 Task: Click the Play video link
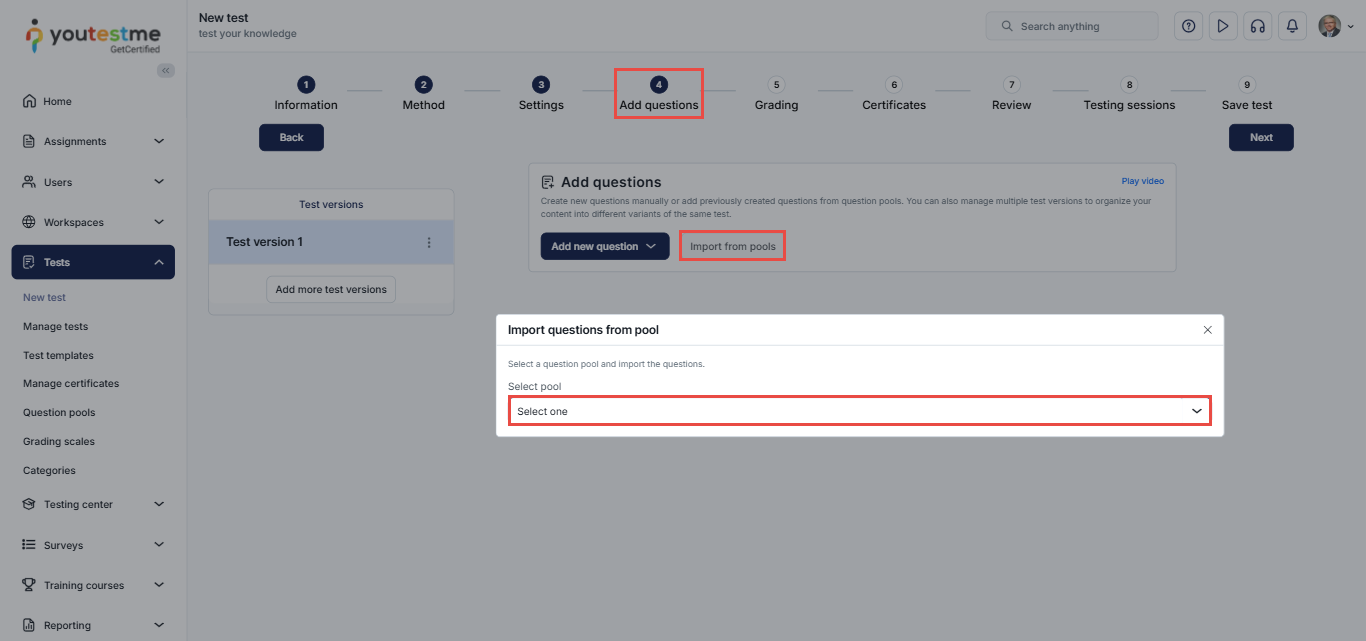coord(1142,181)
